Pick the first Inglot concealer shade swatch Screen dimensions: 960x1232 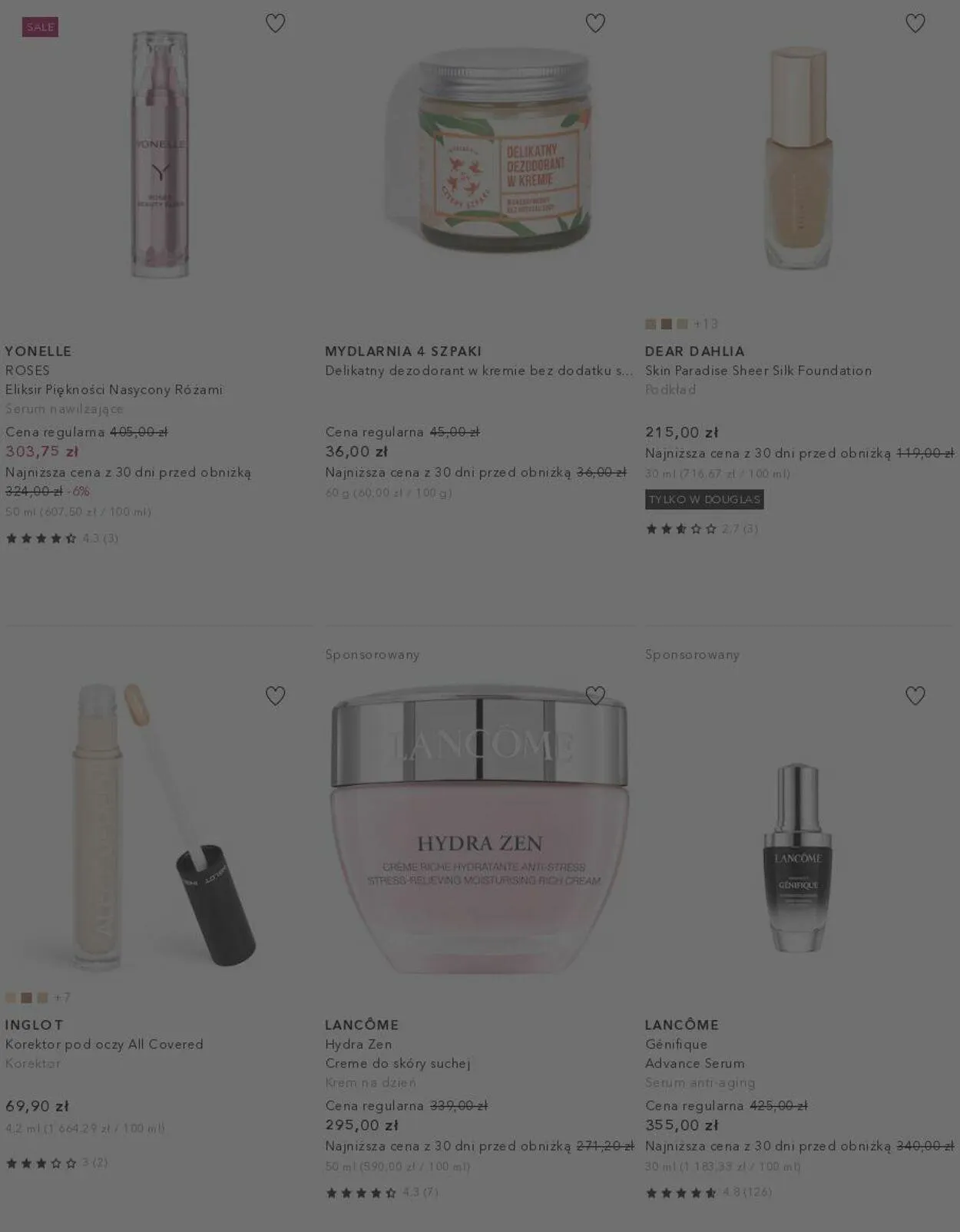11,998
